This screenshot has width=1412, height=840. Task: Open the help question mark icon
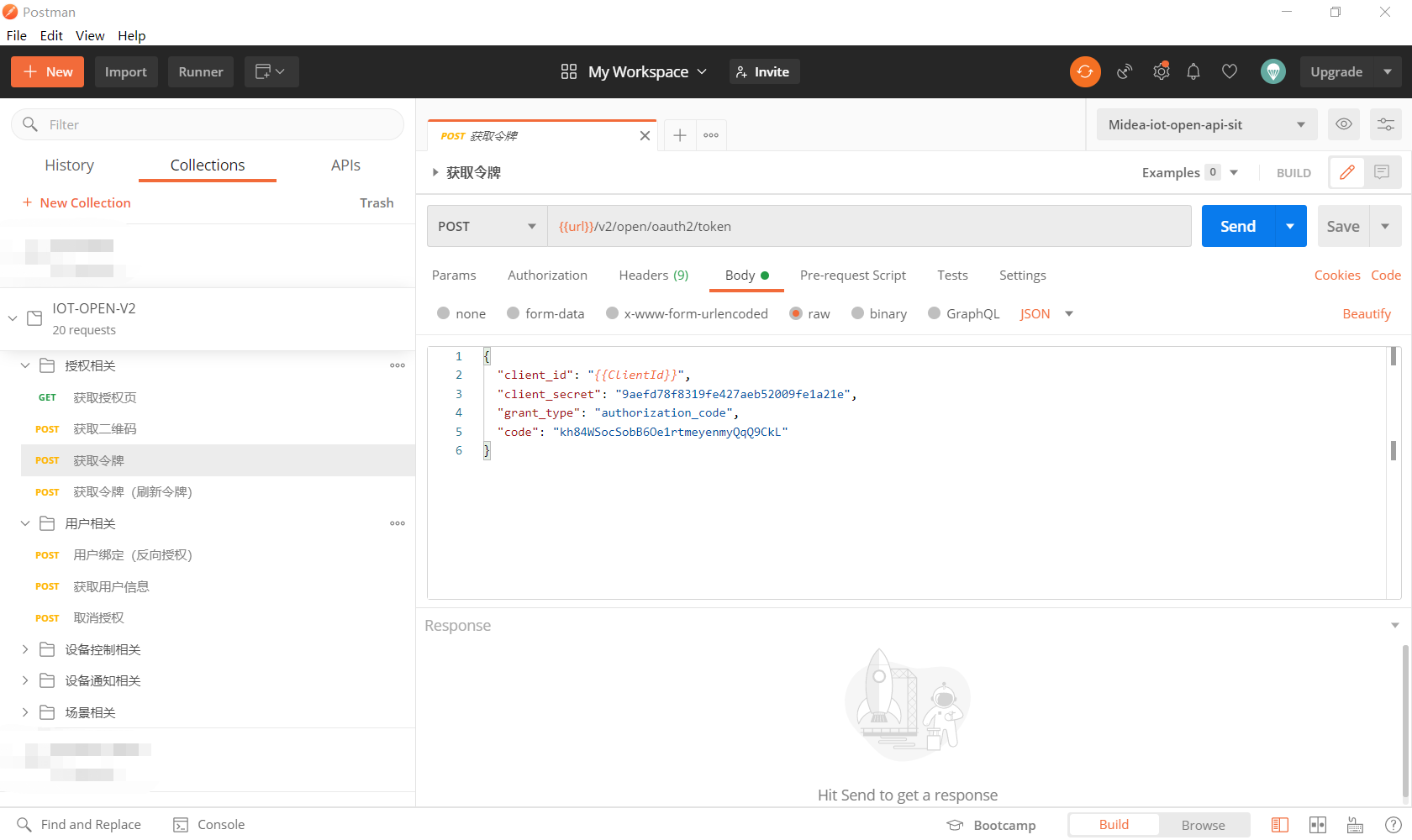[1393, 825]
